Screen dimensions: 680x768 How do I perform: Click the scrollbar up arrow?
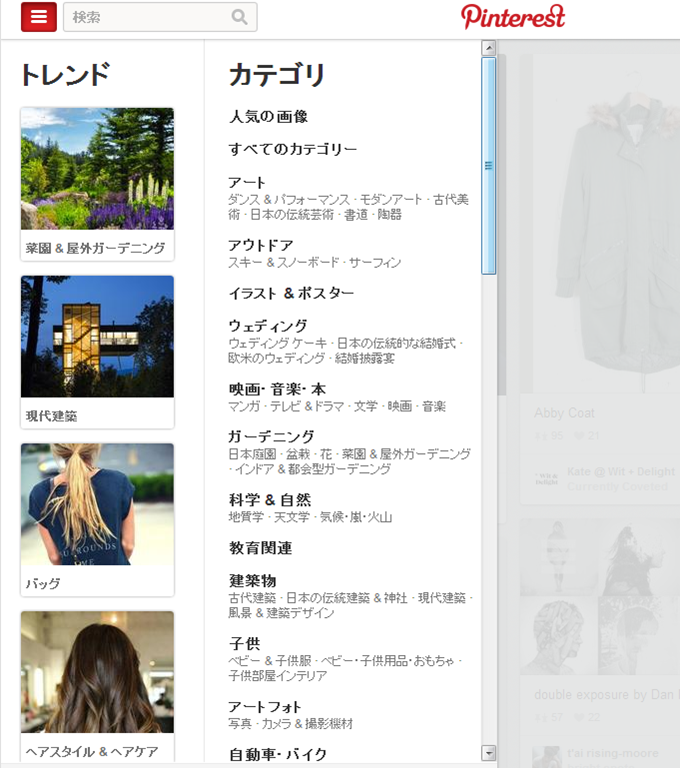(x=489, y=47)
